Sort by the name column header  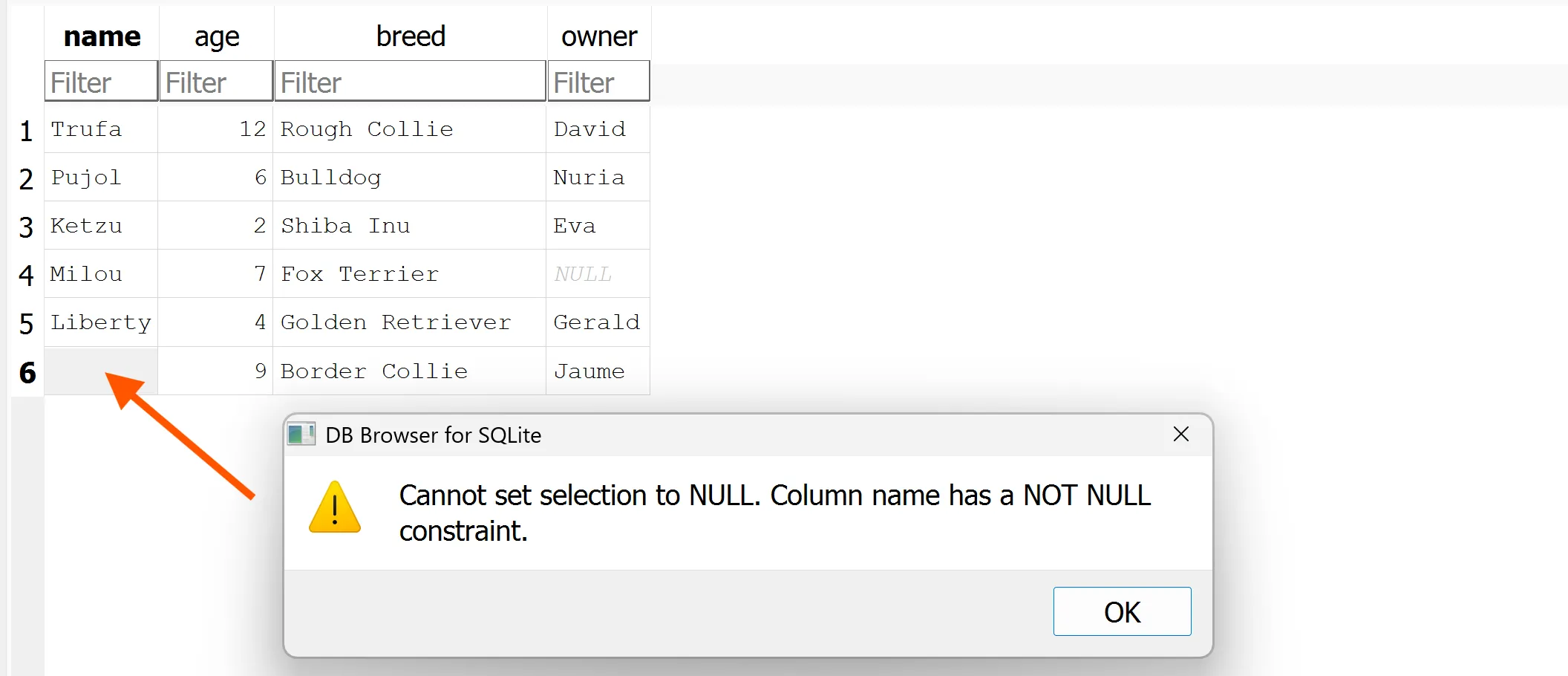click(102, 36)
